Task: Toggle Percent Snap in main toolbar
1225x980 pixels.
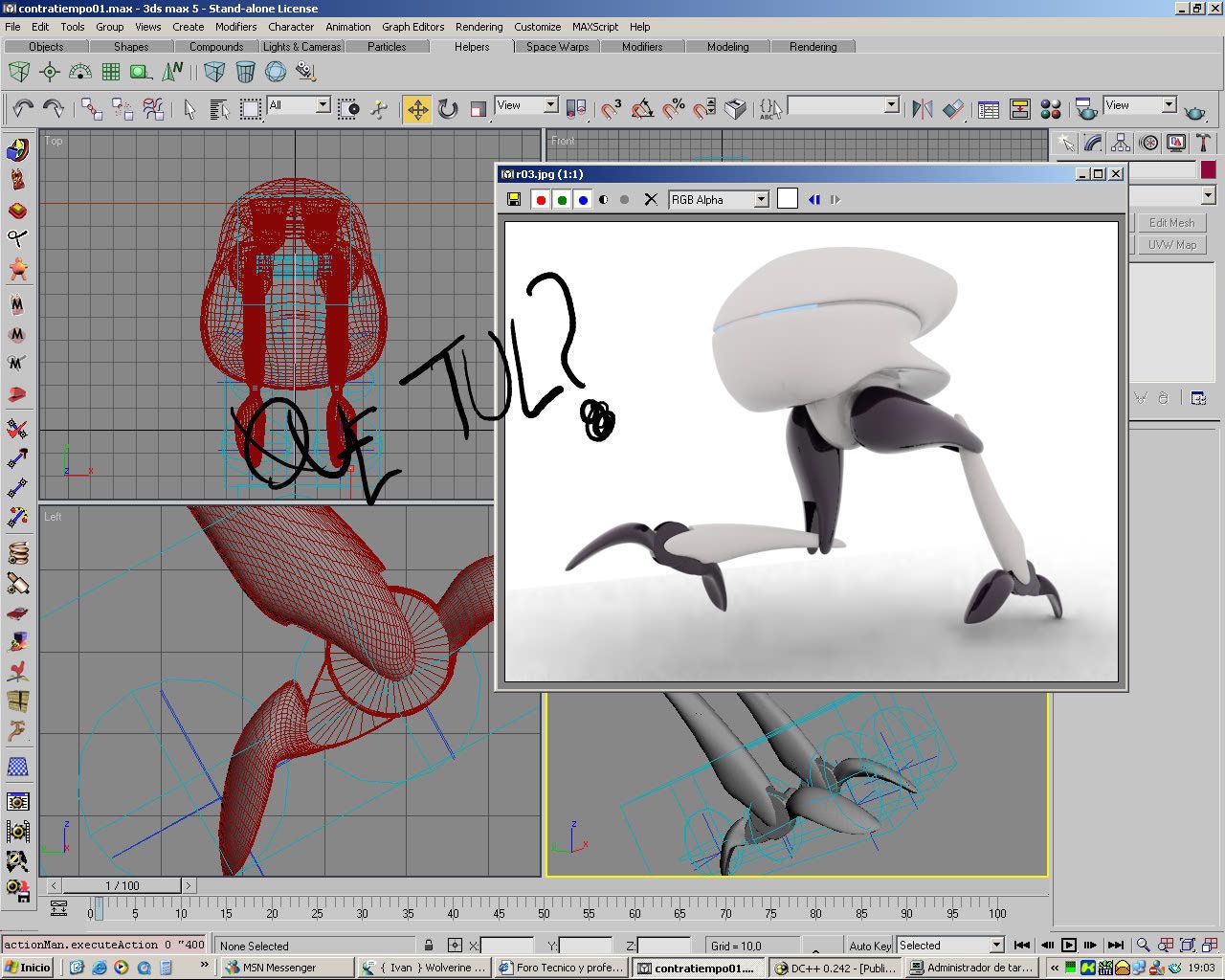Action: (x=674, y=109)
